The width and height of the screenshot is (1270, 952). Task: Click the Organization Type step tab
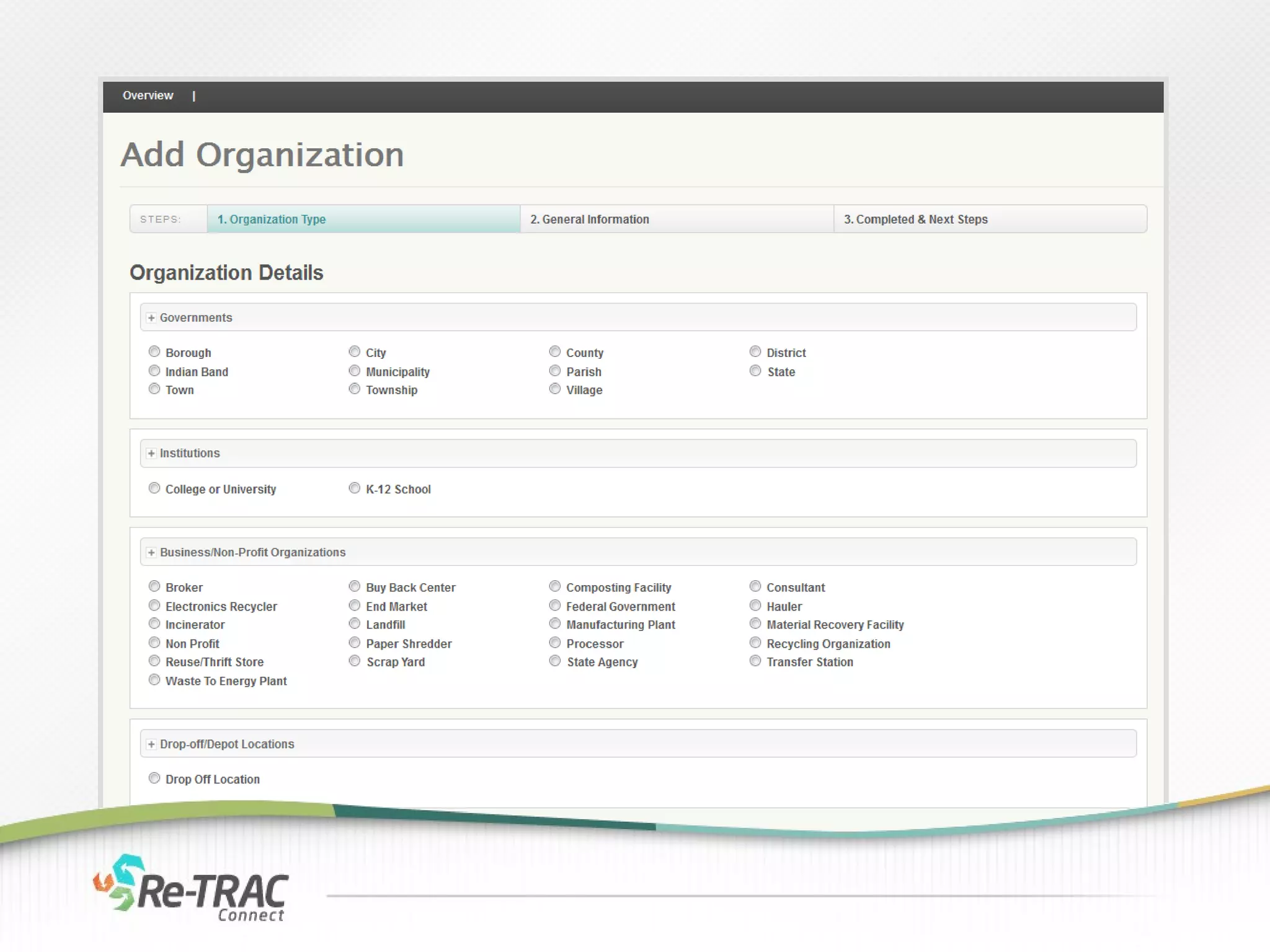tap(272, 219)
